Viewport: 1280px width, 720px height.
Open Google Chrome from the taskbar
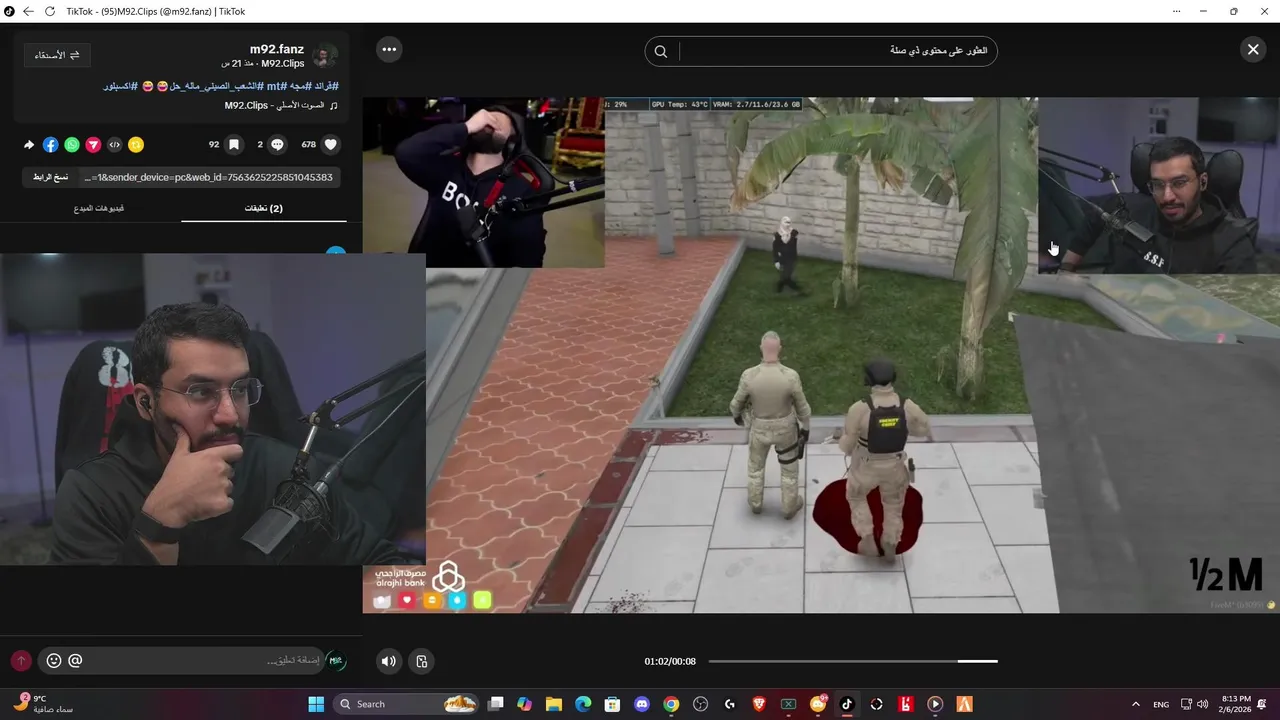[671, 704]
